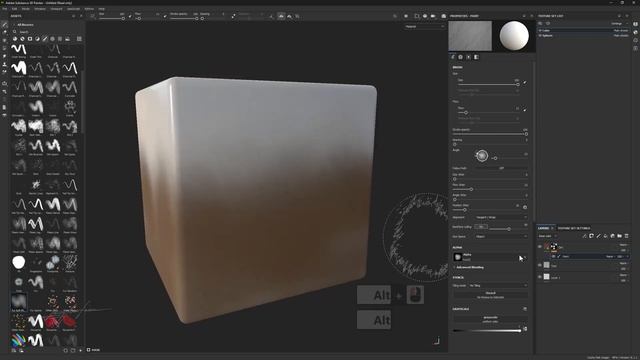Open the Window menu
Image resolution: width=640 pixels, height=360 pixels.
(x=40, y=9)
